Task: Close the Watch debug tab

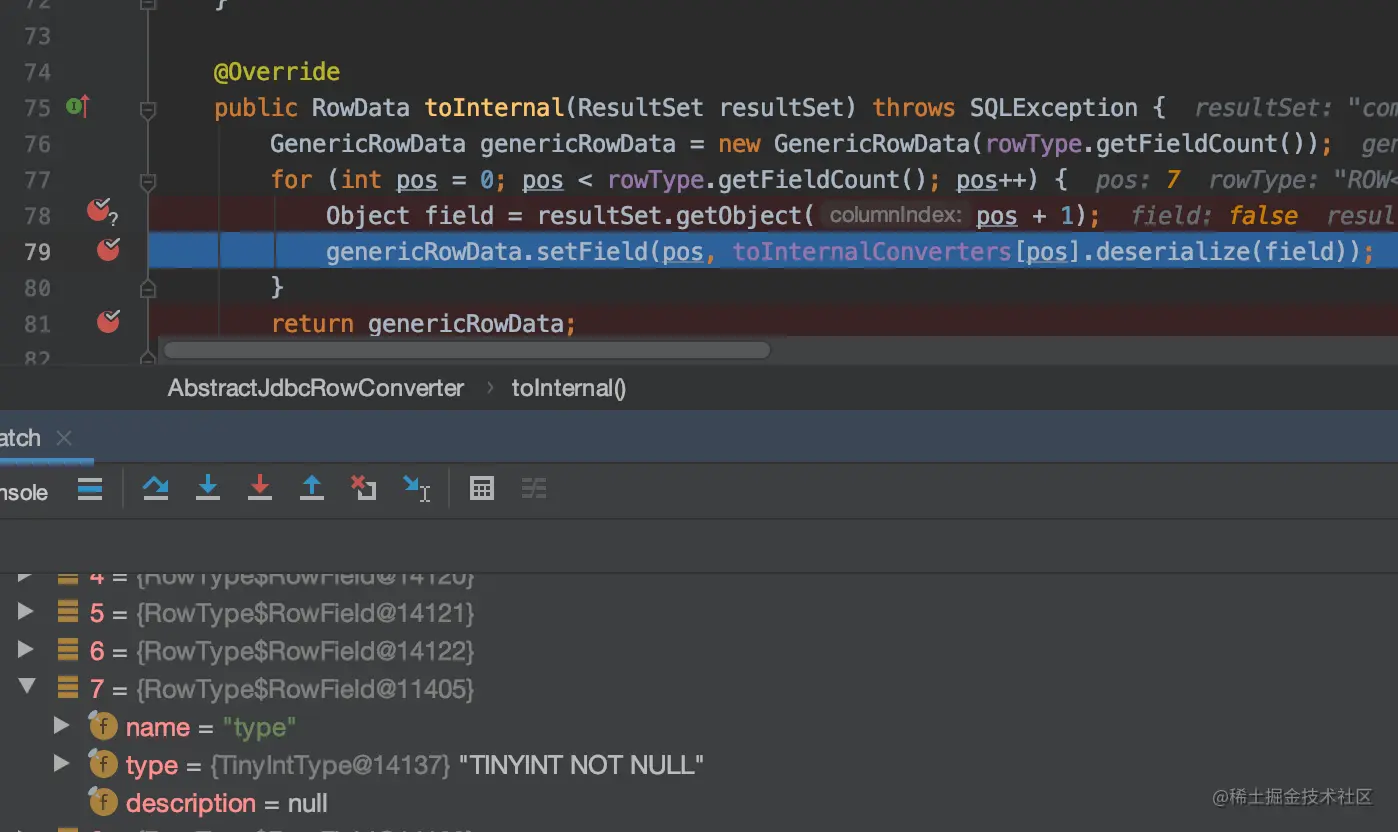Action: (x=64, y=438)
